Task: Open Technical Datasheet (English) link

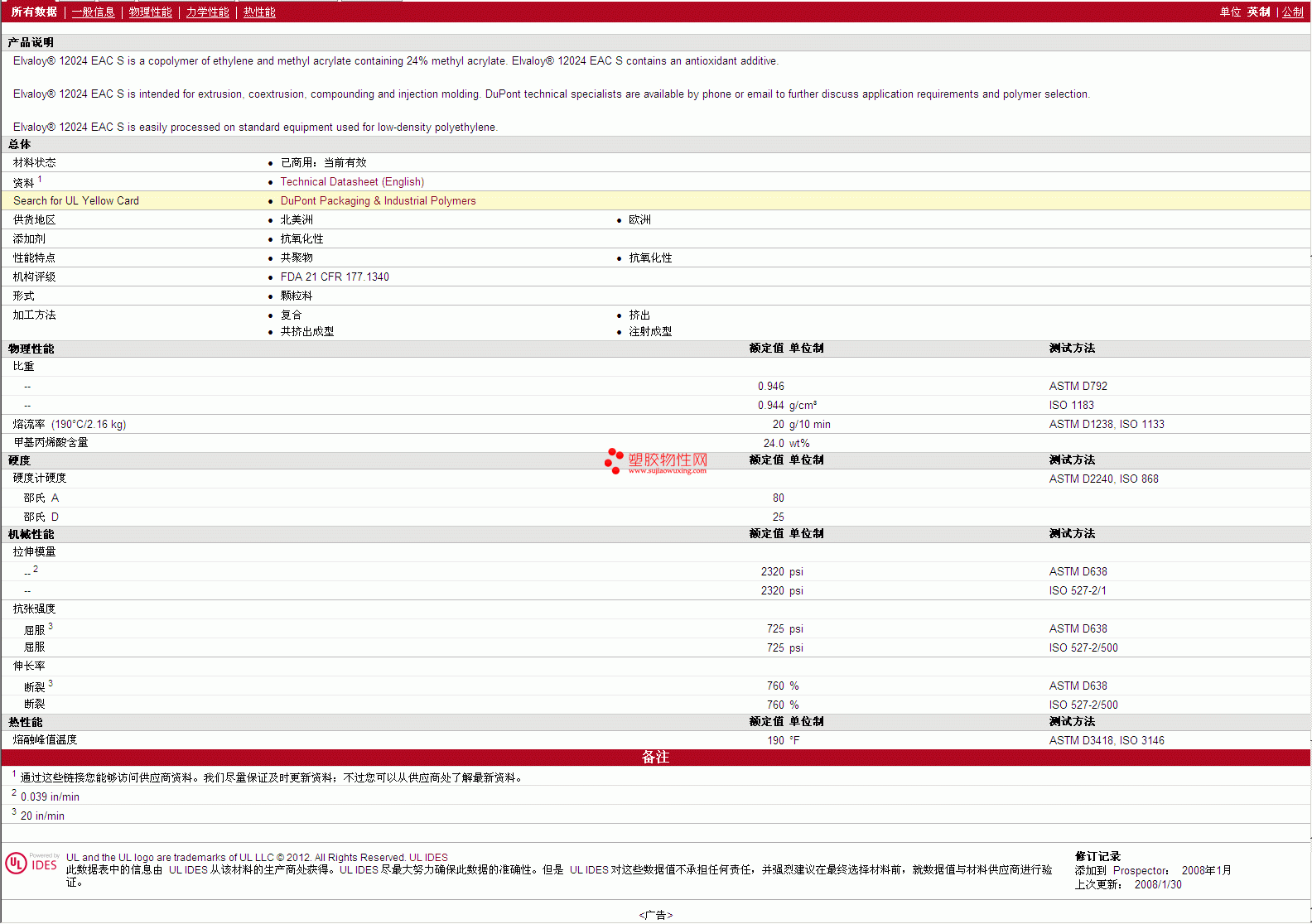Action: click(x=352, y=181)
